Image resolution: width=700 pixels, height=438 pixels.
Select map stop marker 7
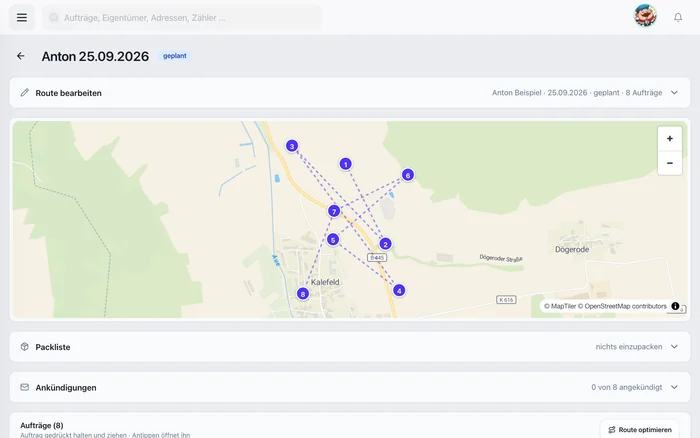click(334, 211)
